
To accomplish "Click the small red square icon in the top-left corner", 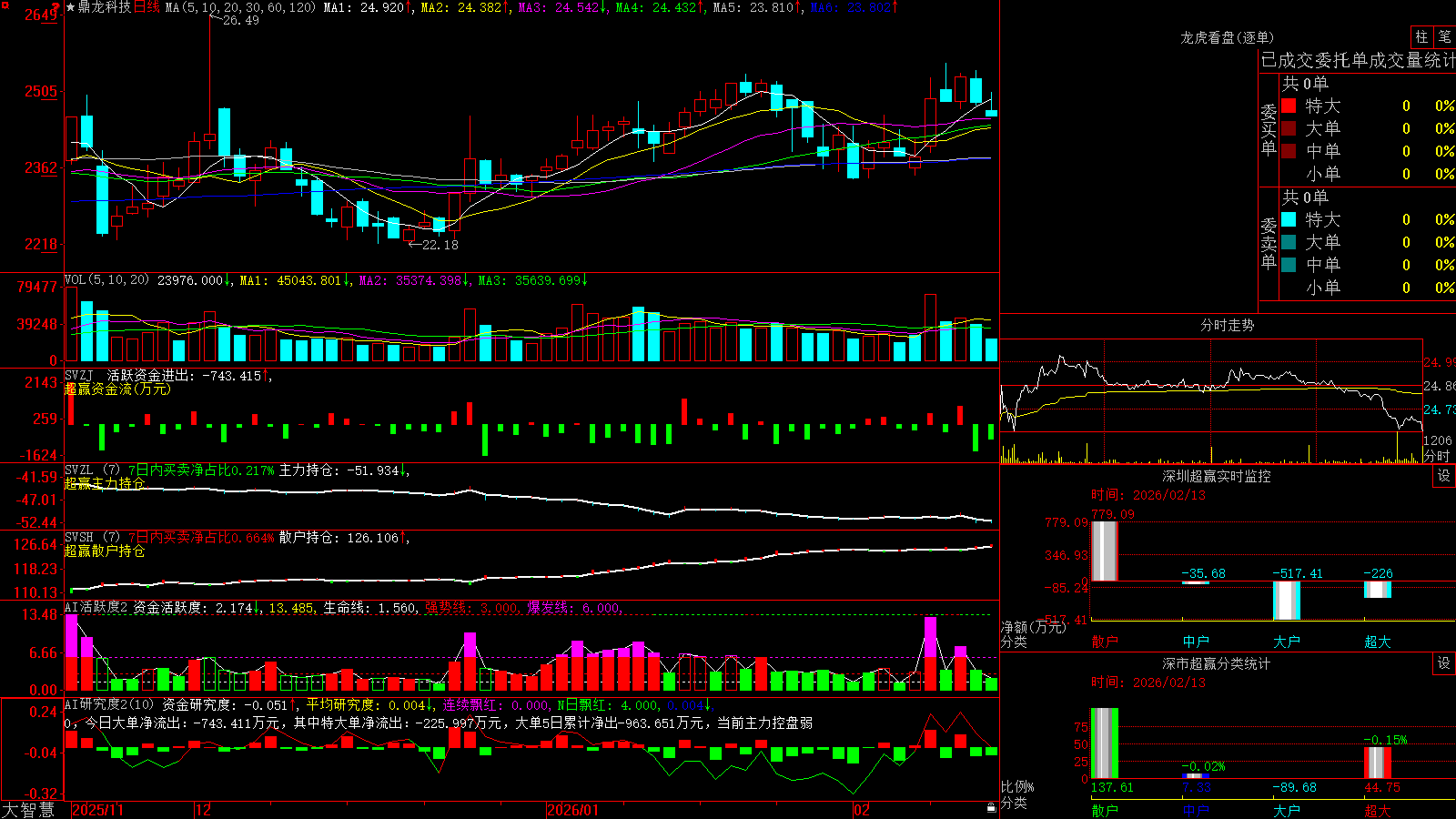I will pyautogui.click(x=4, y=4).
